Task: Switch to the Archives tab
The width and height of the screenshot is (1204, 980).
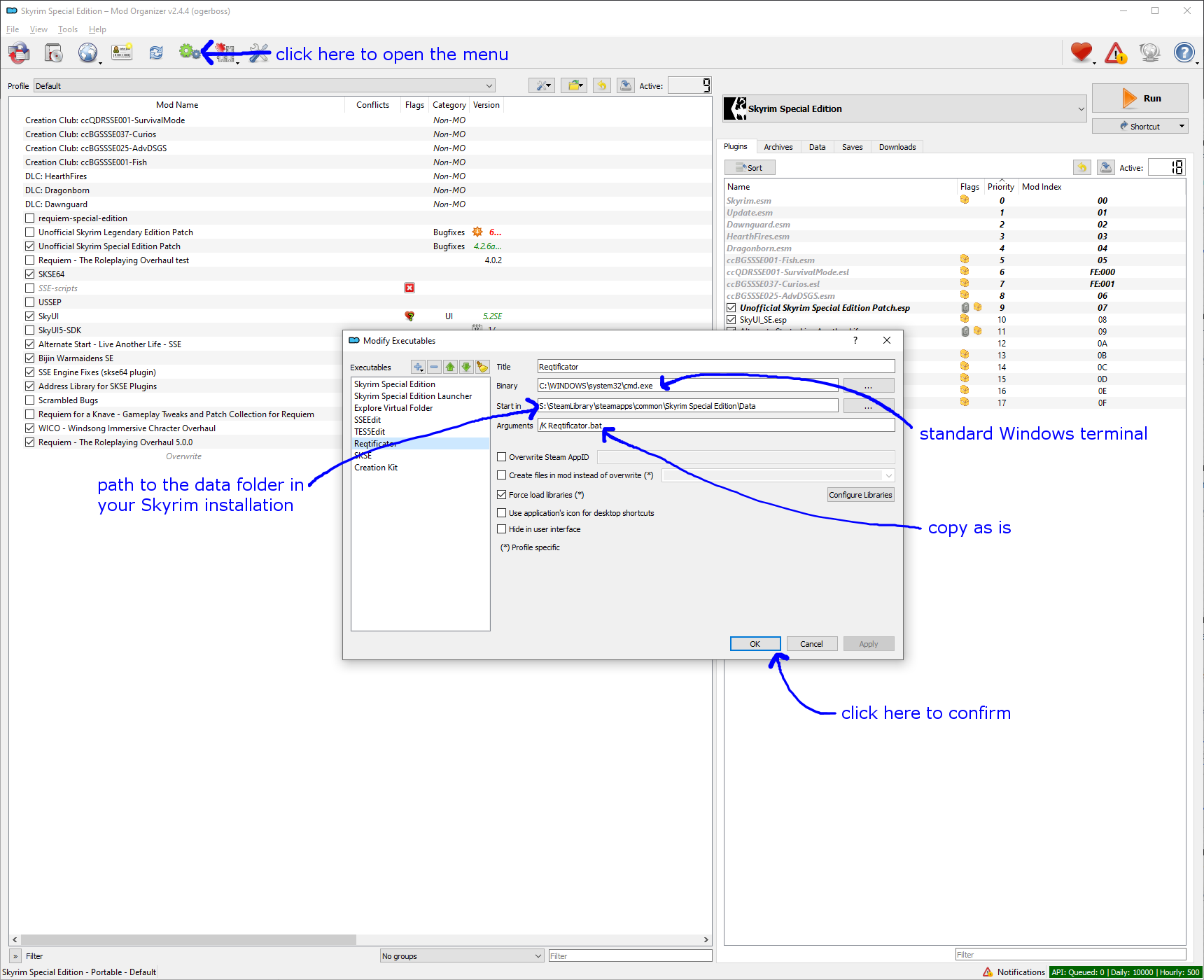Action: [778, 147]
